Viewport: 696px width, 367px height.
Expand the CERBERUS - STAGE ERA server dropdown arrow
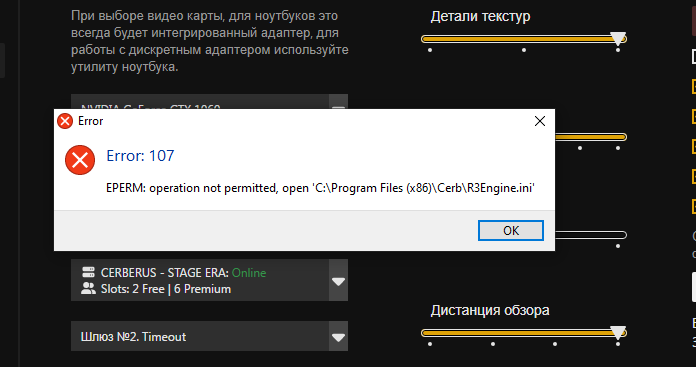(x=338, y=281)
